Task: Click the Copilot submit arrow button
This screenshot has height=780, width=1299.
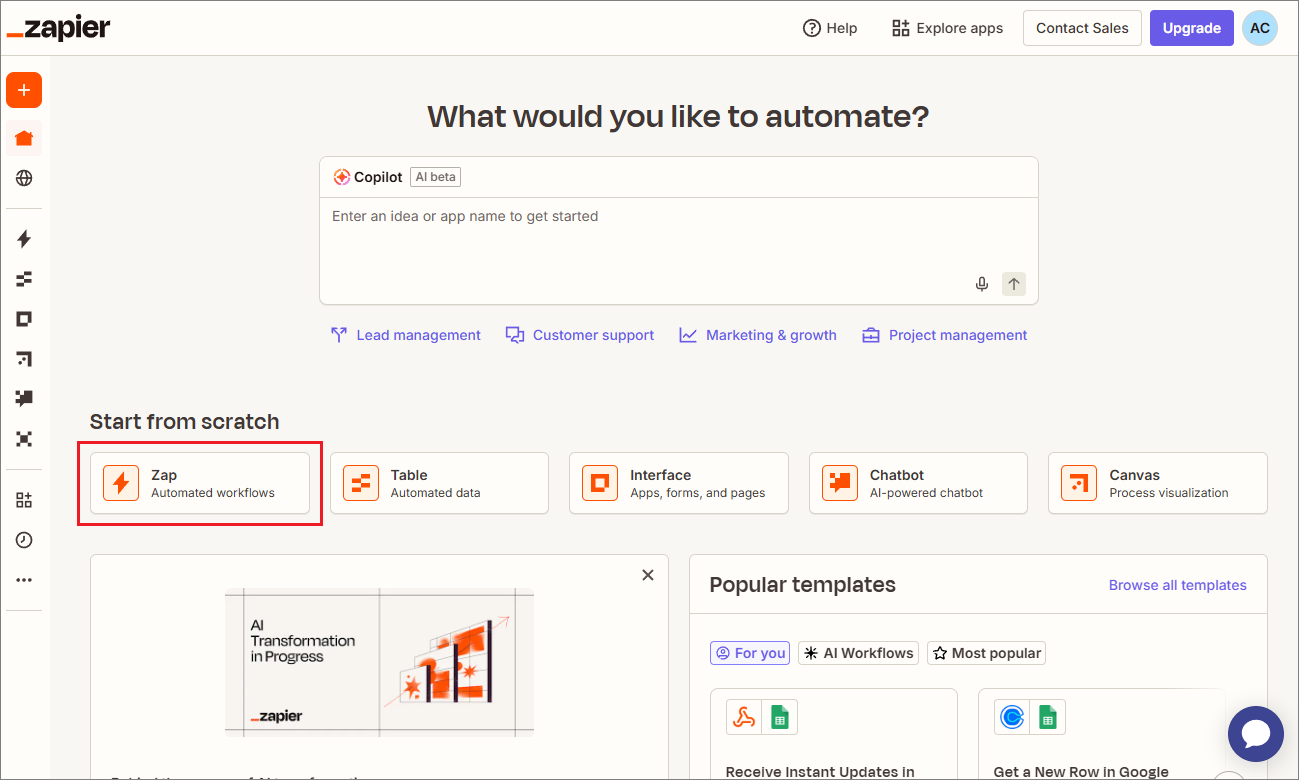Action: point(1014,284)
